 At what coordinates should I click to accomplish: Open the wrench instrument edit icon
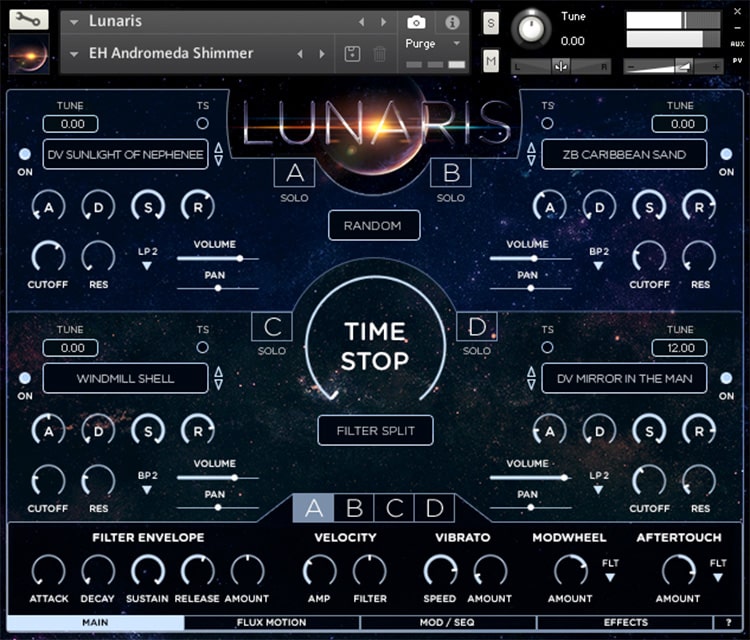pyautogui.click(x=29, y=19)
